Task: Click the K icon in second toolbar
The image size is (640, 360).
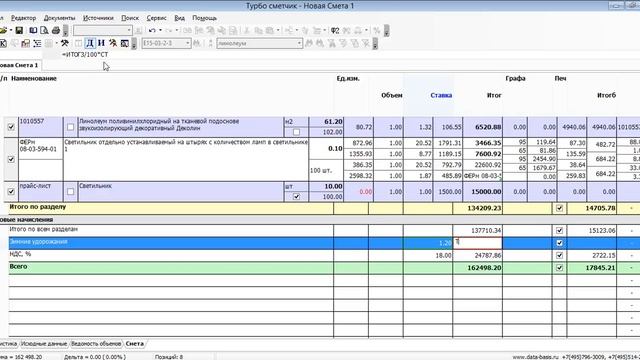Action: (x=3, y=43)
